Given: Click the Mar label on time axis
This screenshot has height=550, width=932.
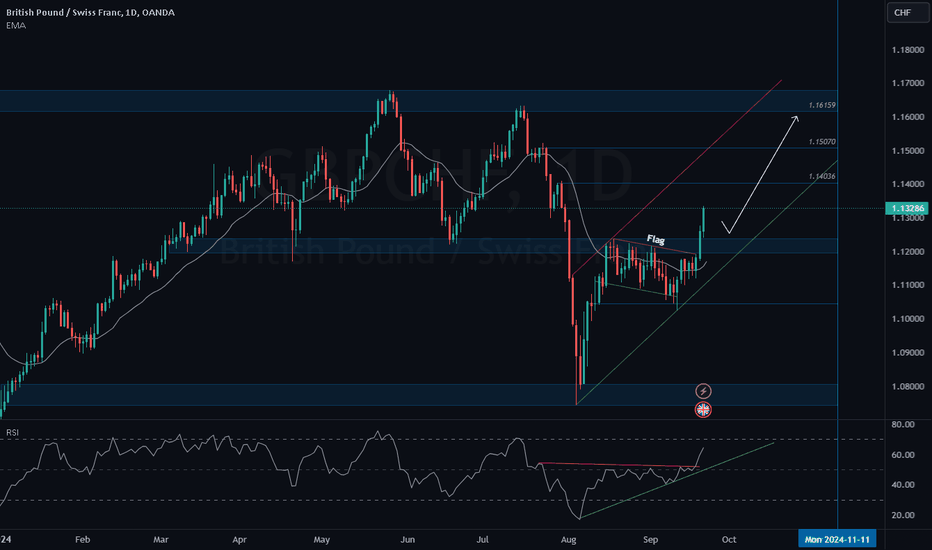Looking at the screenshot, I should (160, 540).
